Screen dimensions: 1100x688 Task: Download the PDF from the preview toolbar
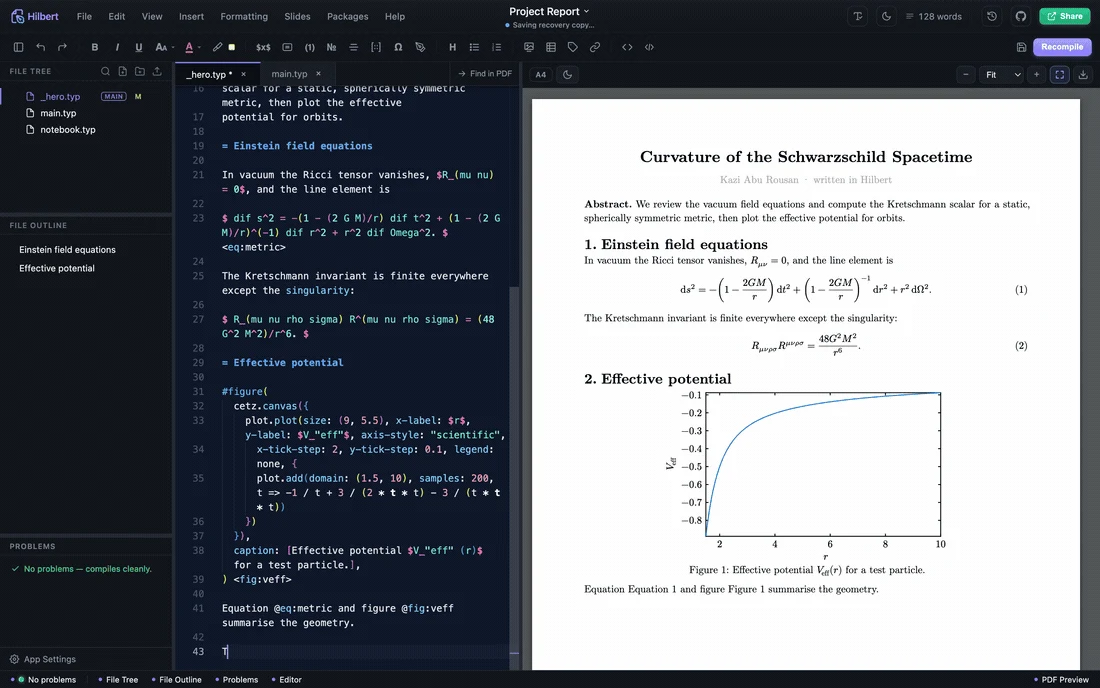[x=1083, y=74]
